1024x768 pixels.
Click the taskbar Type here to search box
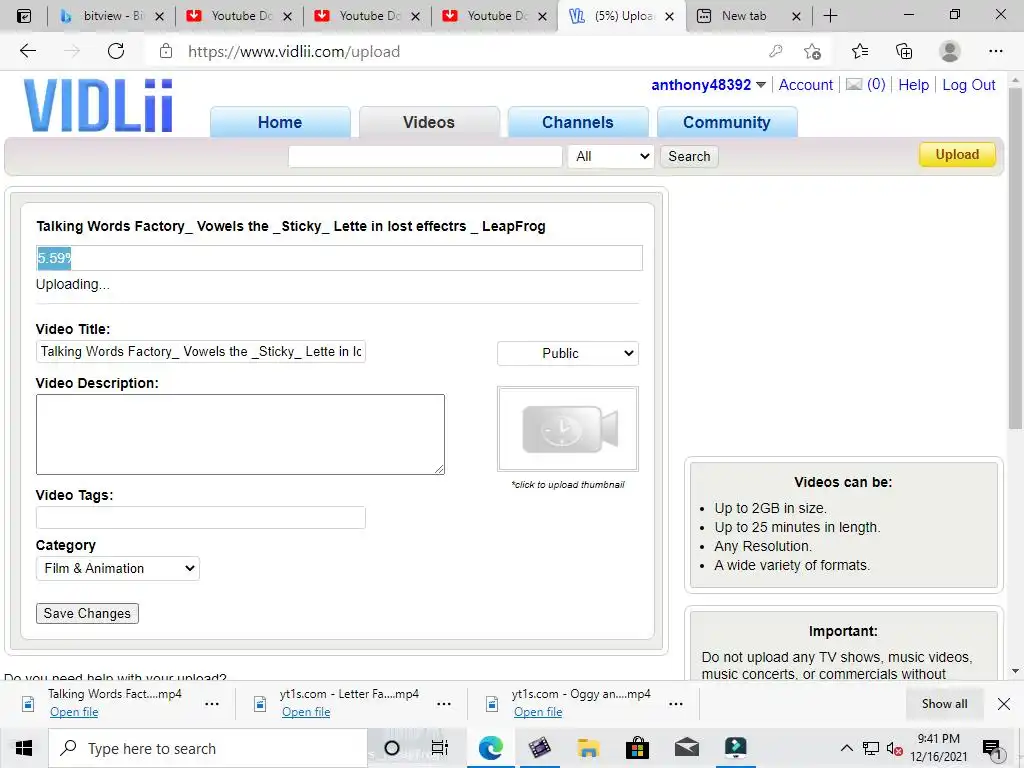pyautogui.click(x=208, y=748)
